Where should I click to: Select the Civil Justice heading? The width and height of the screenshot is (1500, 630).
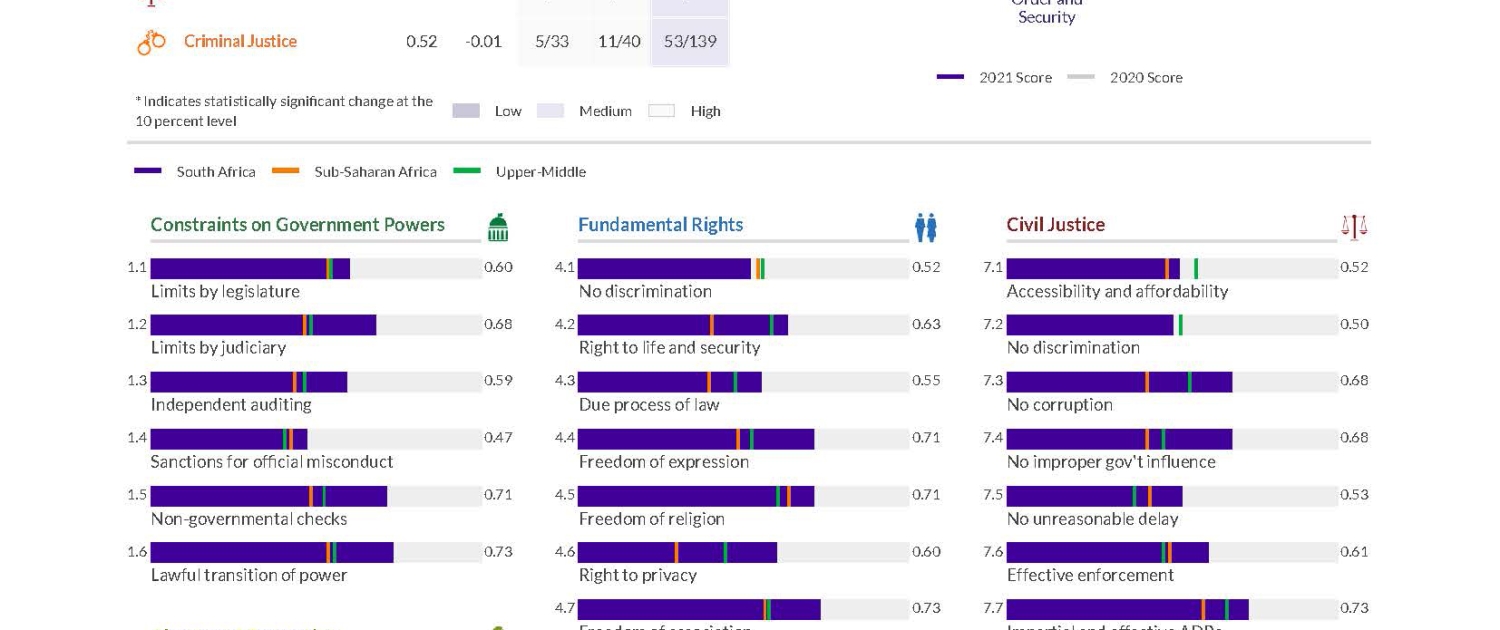coord(1055,225)
